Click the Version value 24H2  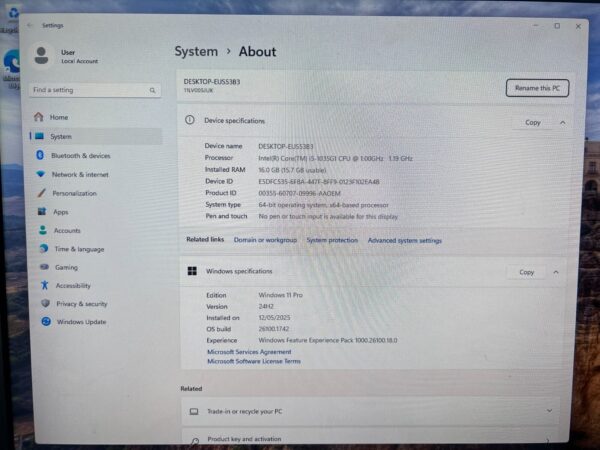266,307
